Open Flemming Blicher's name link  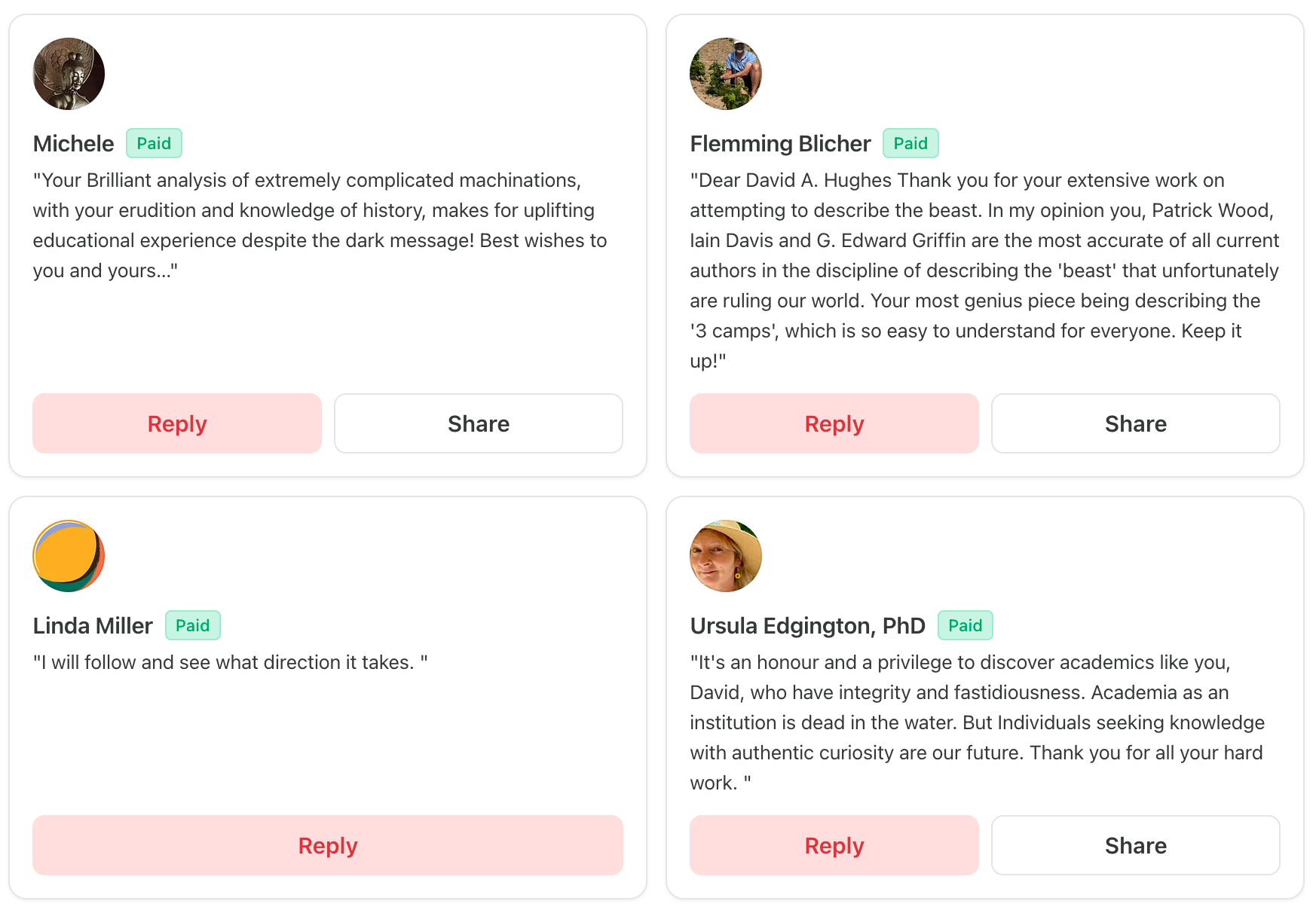tap(780, 143)
